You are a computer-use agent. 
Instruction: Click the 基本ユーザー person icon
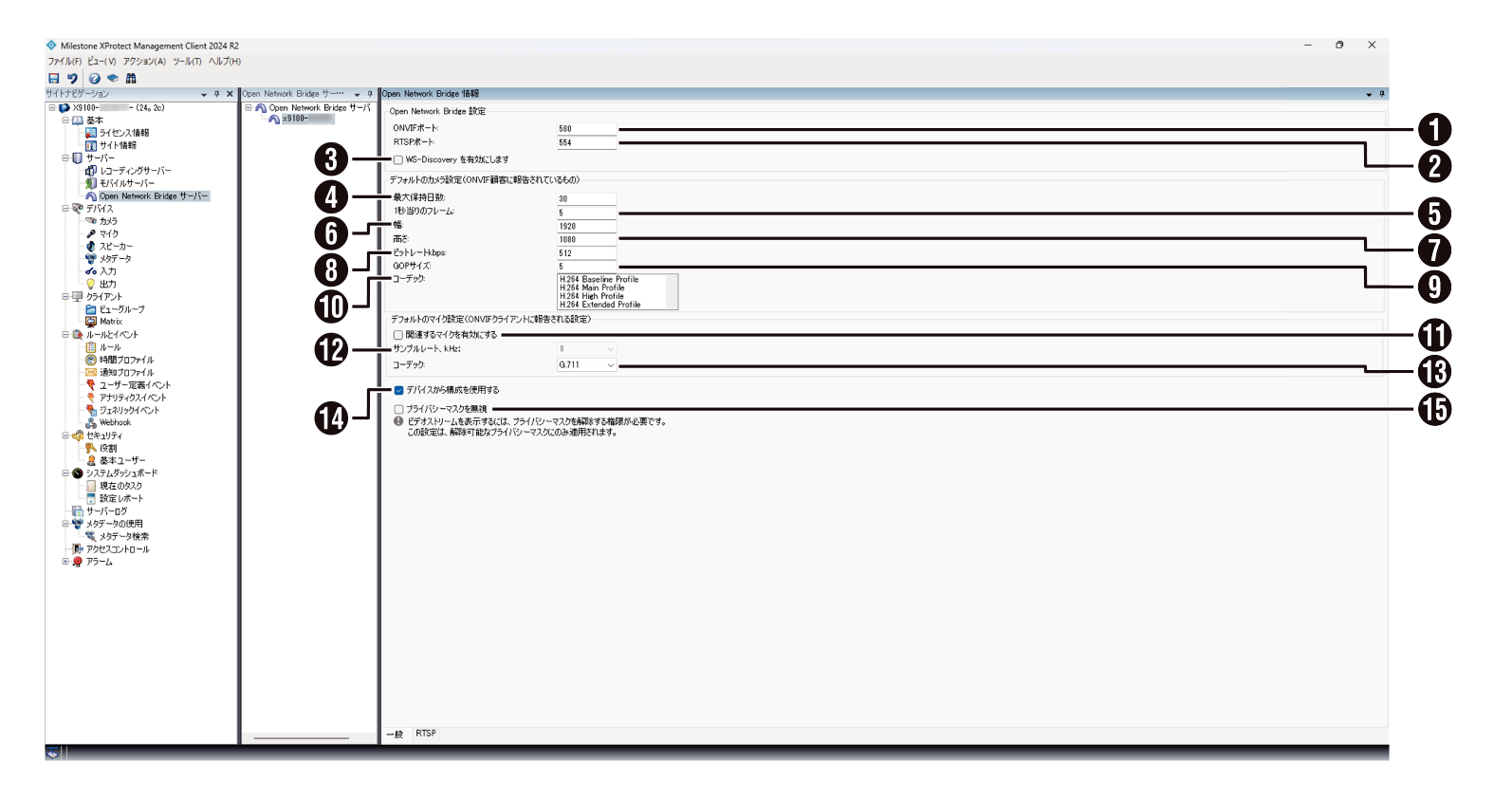(91, 460)
